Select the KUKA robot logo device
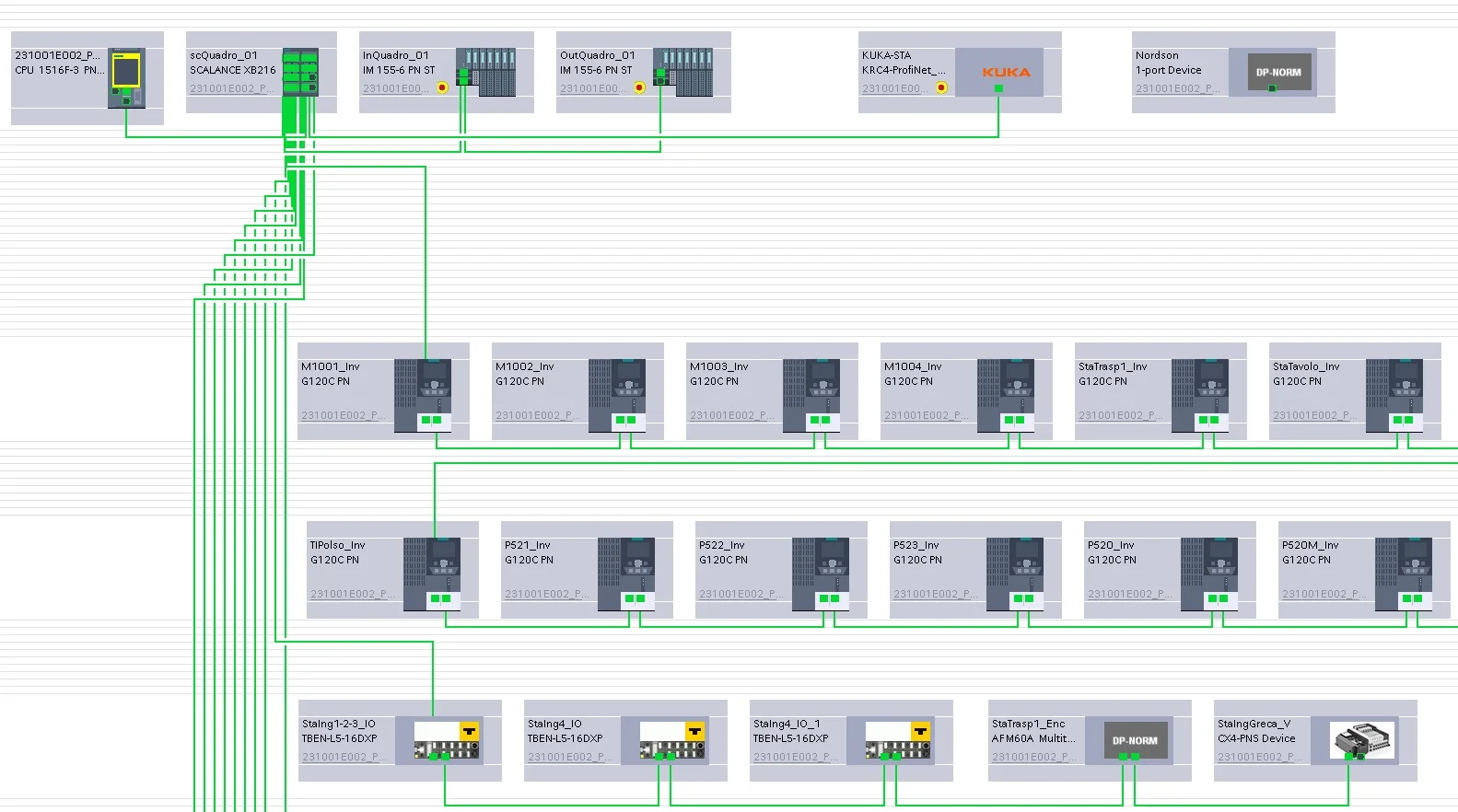Image resolution: width=1458 pixels, height=812 pixels. [999, 71]
